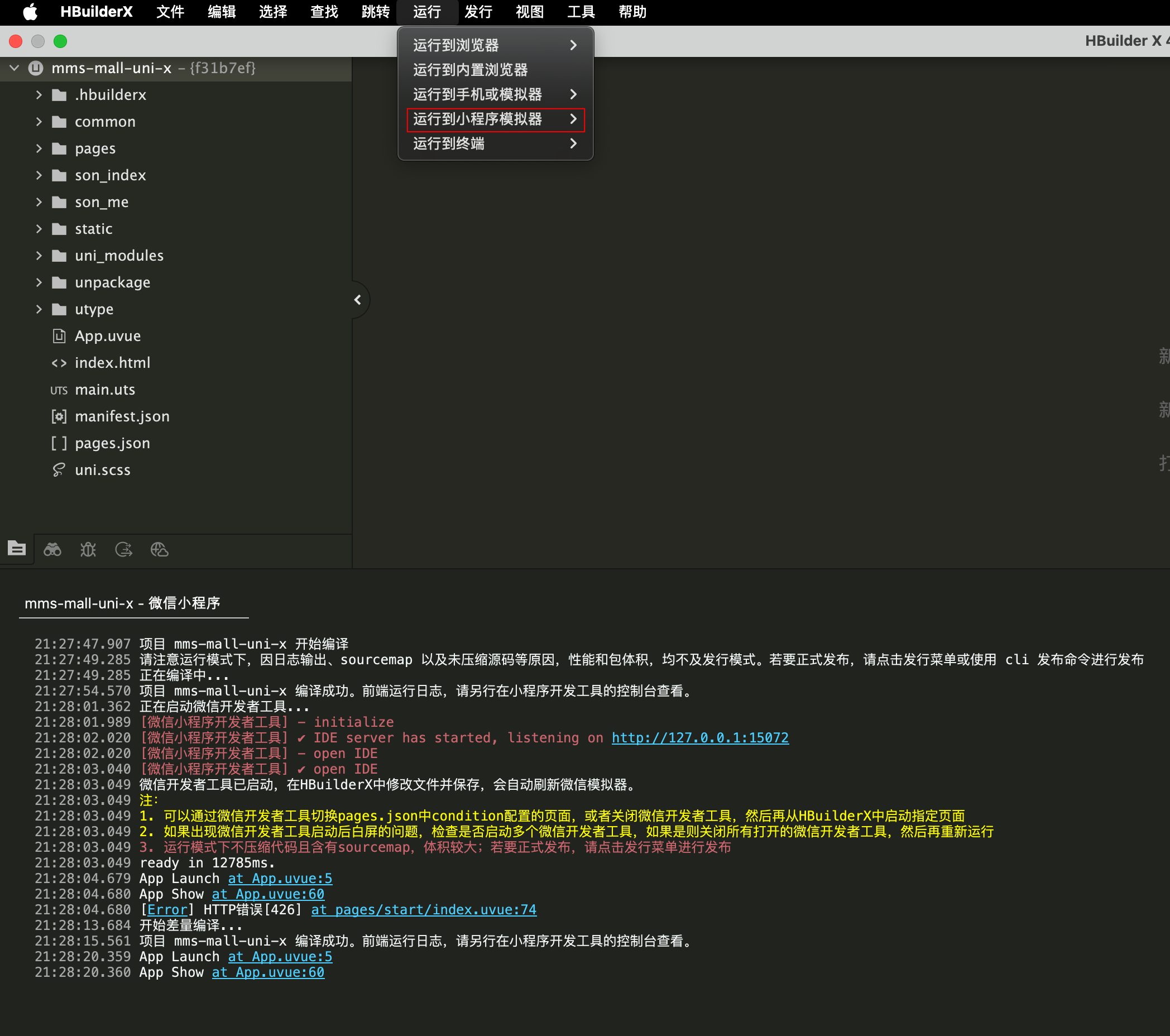Screen dimensions: 1170x1036
Task: Click the static folder icon
Action: tap(59, 229)
